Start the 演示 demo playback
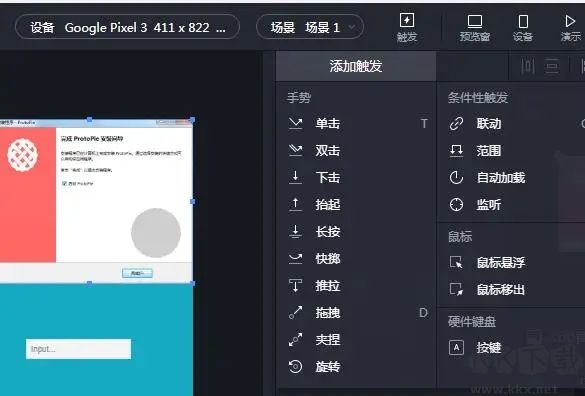Screen dimensions: 585x396 coord(570,27)
